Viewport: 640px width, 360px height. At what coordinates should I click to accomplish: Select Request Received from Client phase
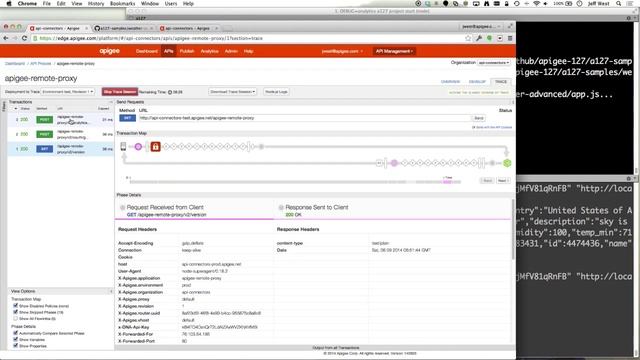(194, 210)
